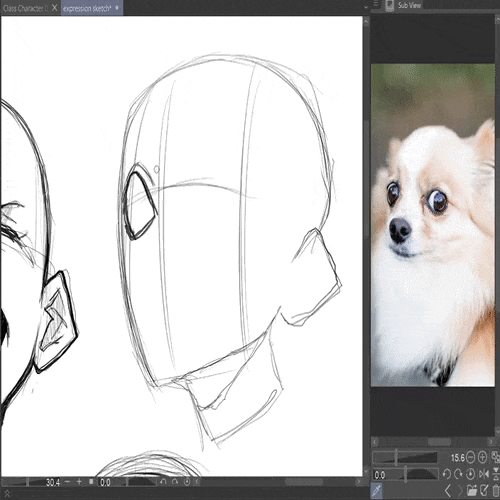The width and height of the screenshot is (500, 500).
Task: Click the Sub View horizontal scrollbar thumb
Action: (439, 442)
